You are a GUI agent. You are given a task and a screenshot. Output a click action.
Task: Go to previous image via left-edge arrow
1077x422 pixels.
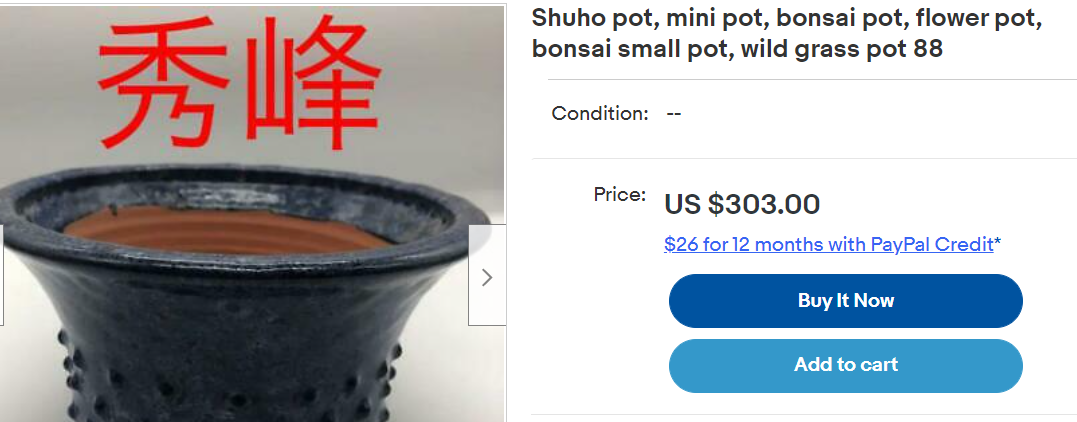click(x=1, y=275)
